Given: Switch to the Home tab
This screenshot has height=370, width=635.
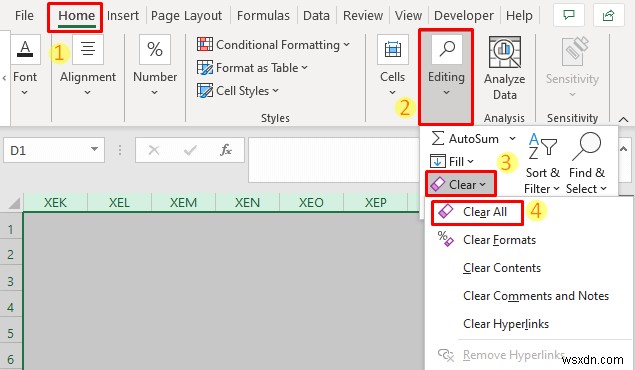Looking at the screenshot, I should 76,15.
